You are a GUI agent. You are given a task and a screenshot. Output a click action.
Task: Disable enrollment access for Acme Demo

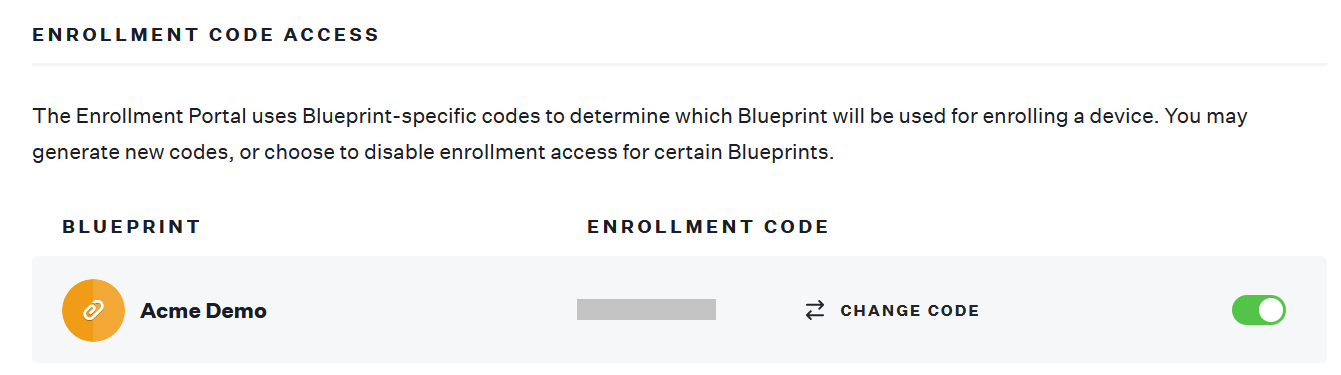point(1258,310)
